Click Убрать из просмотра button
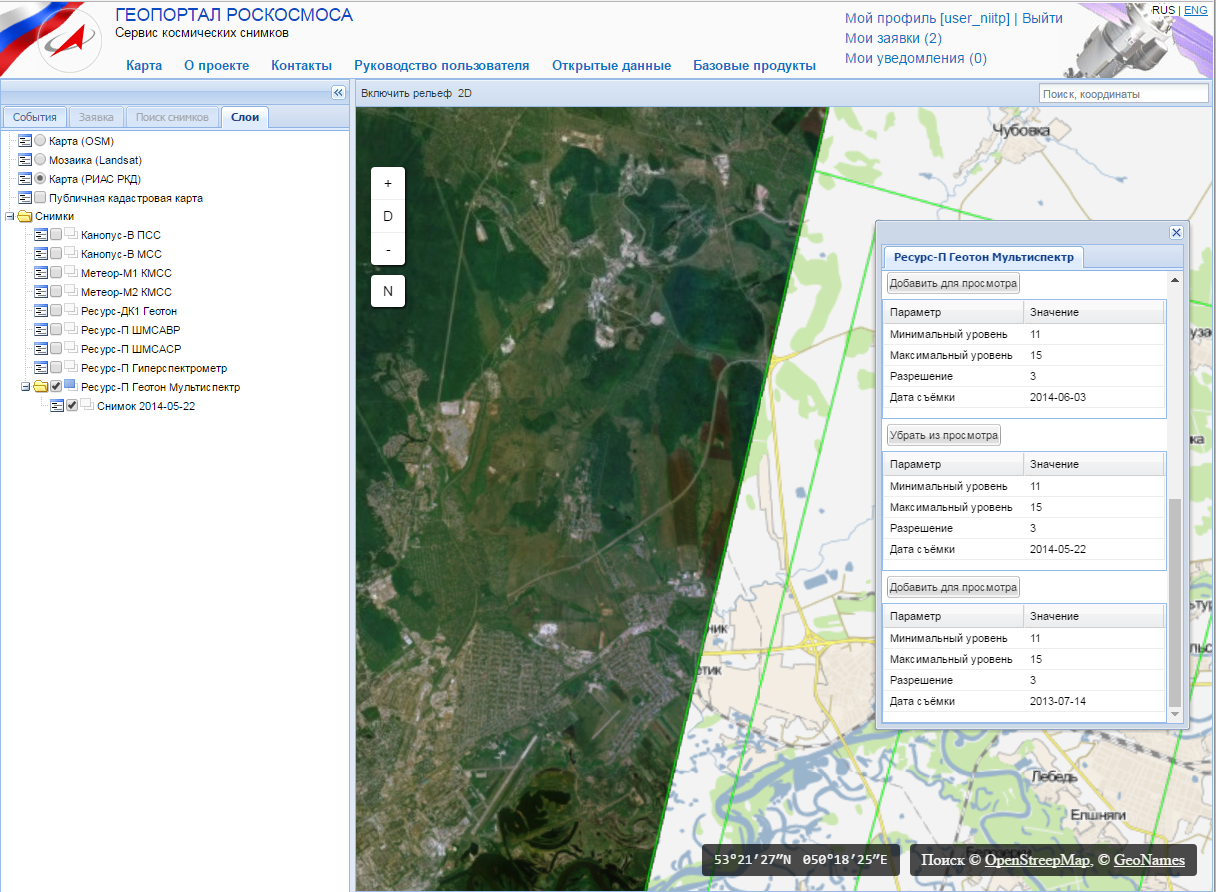 pos(943,435)
